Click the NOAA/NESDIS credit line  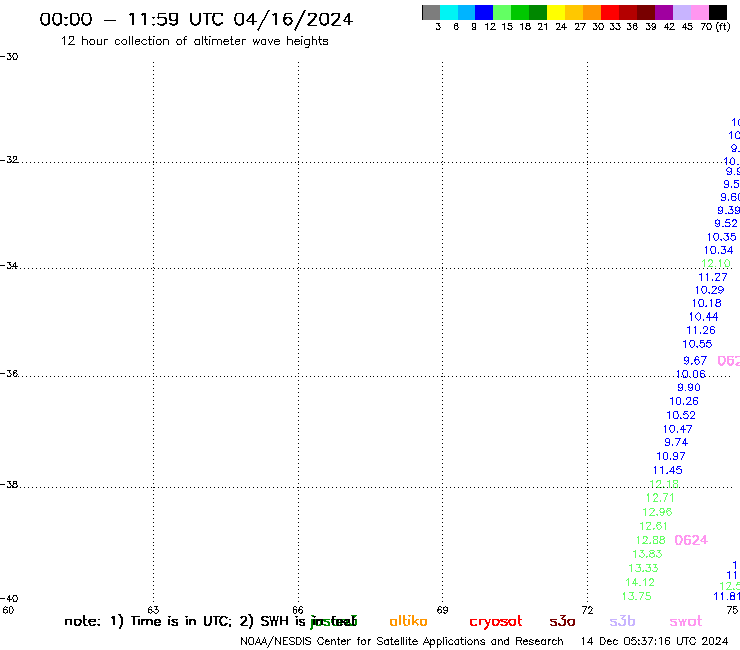pyautogui.click(x=402, y=642)
